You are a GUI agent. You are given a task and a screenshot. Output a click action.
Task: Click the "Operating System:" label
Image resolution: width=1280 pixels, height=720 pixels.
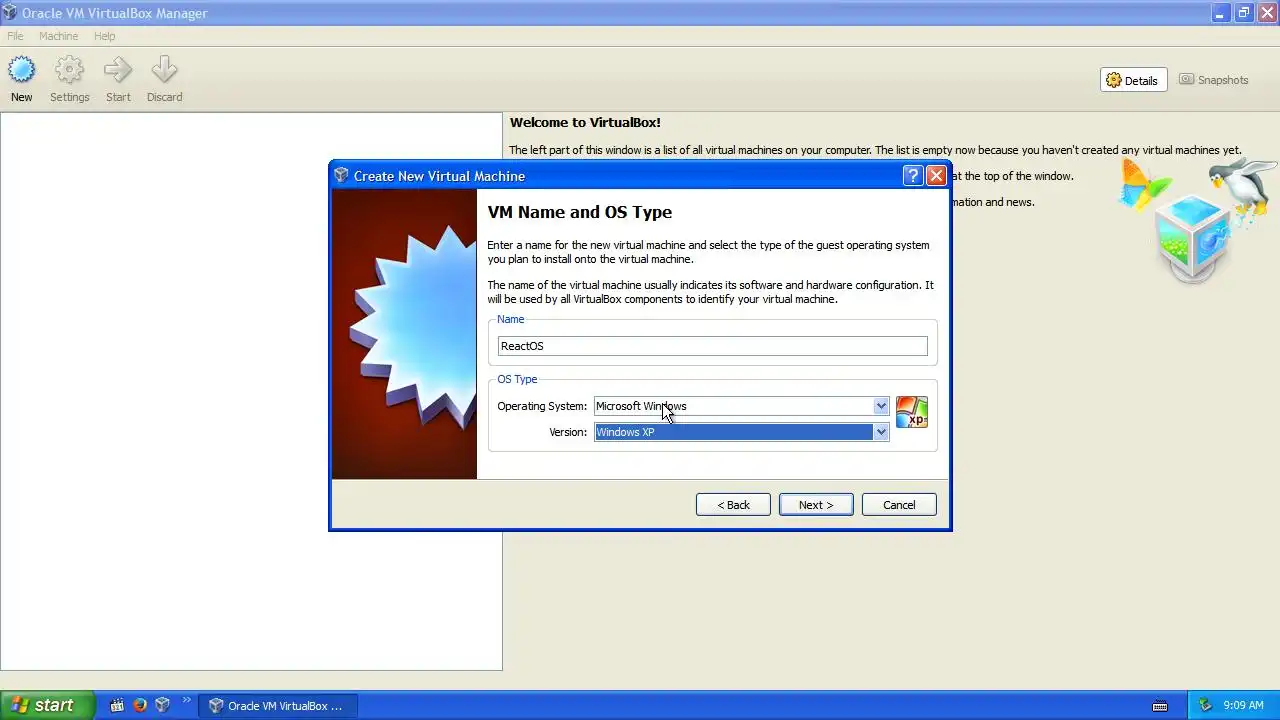click(x=542, y=406)
